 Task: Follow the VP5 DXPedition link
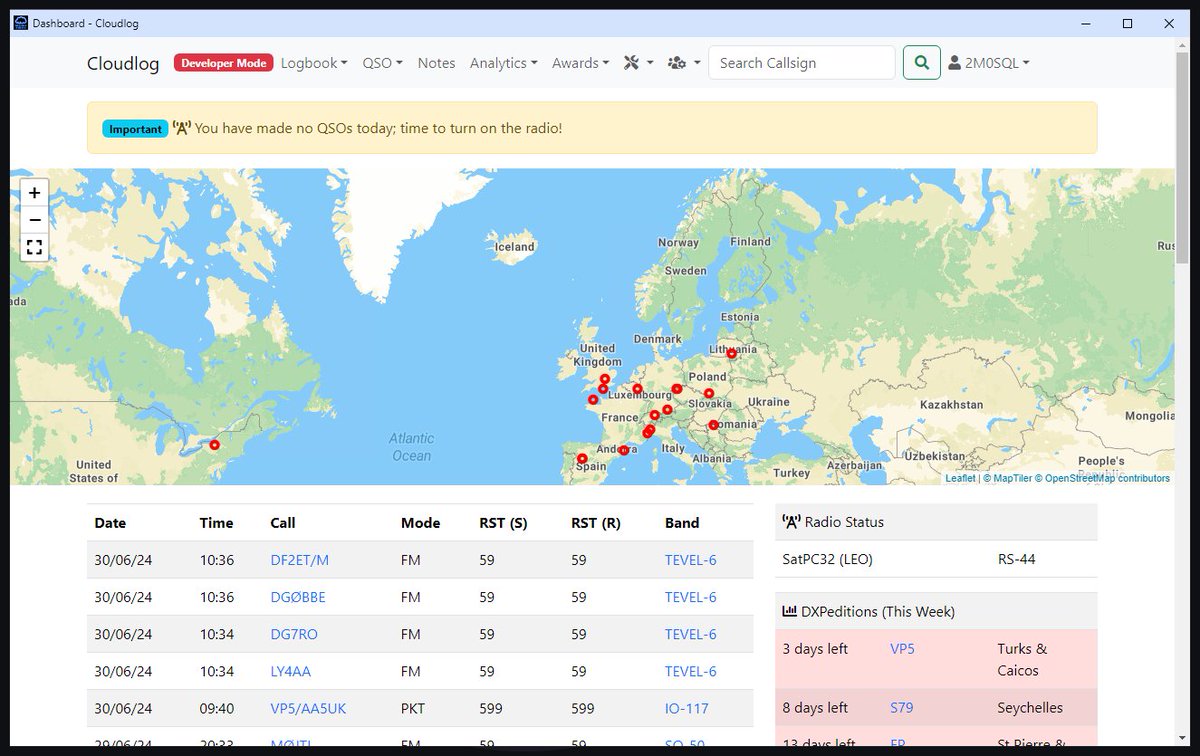(x=902, y=648)
